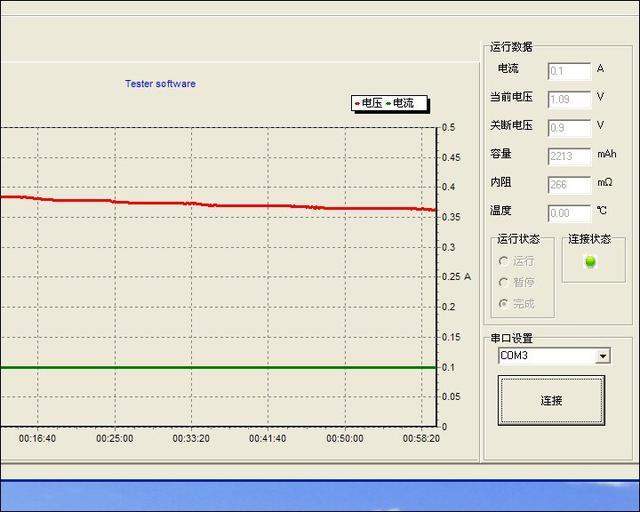Select the 运行 radio button

click(x=503, y=261)
